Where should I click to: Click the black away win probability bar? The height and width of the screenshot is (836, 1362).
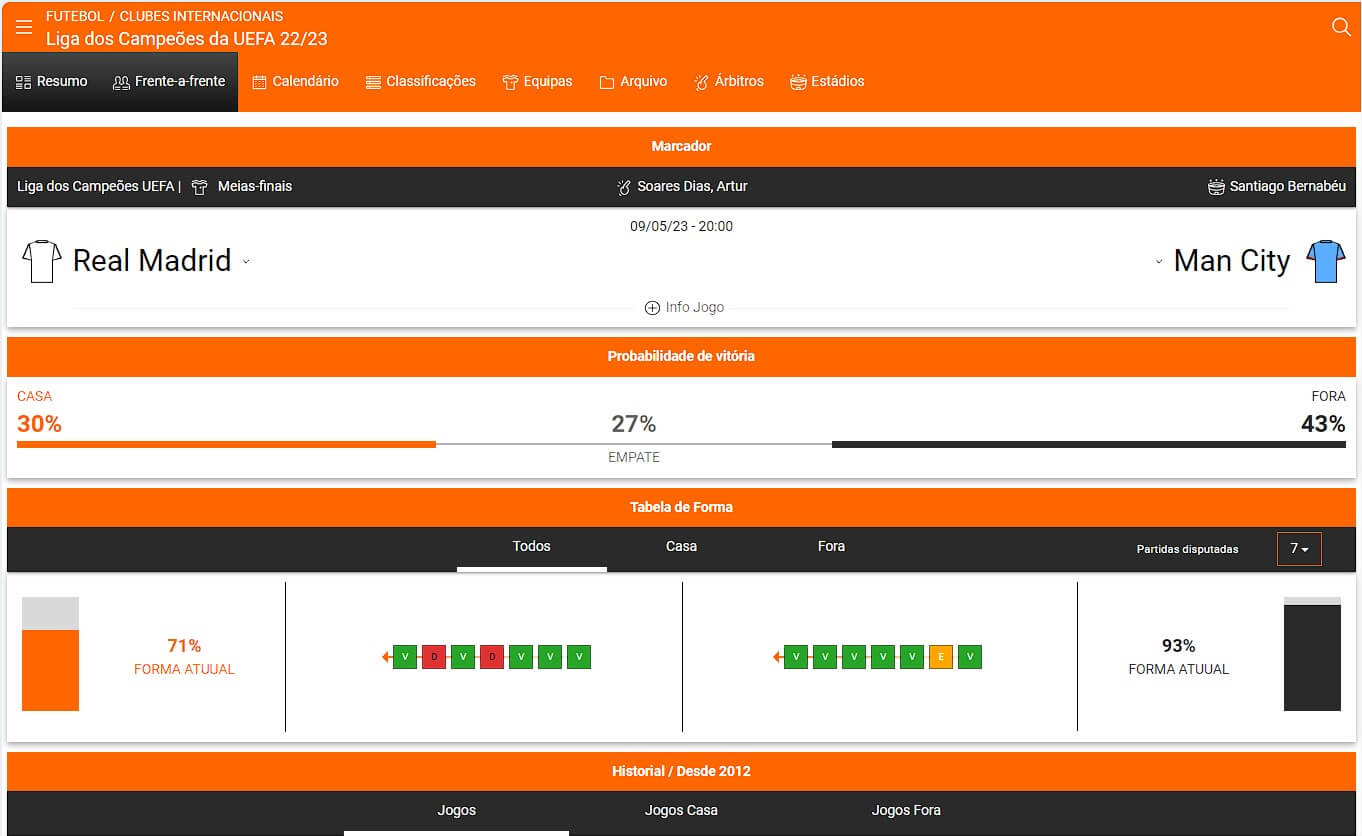click(x=1089, y=444)
